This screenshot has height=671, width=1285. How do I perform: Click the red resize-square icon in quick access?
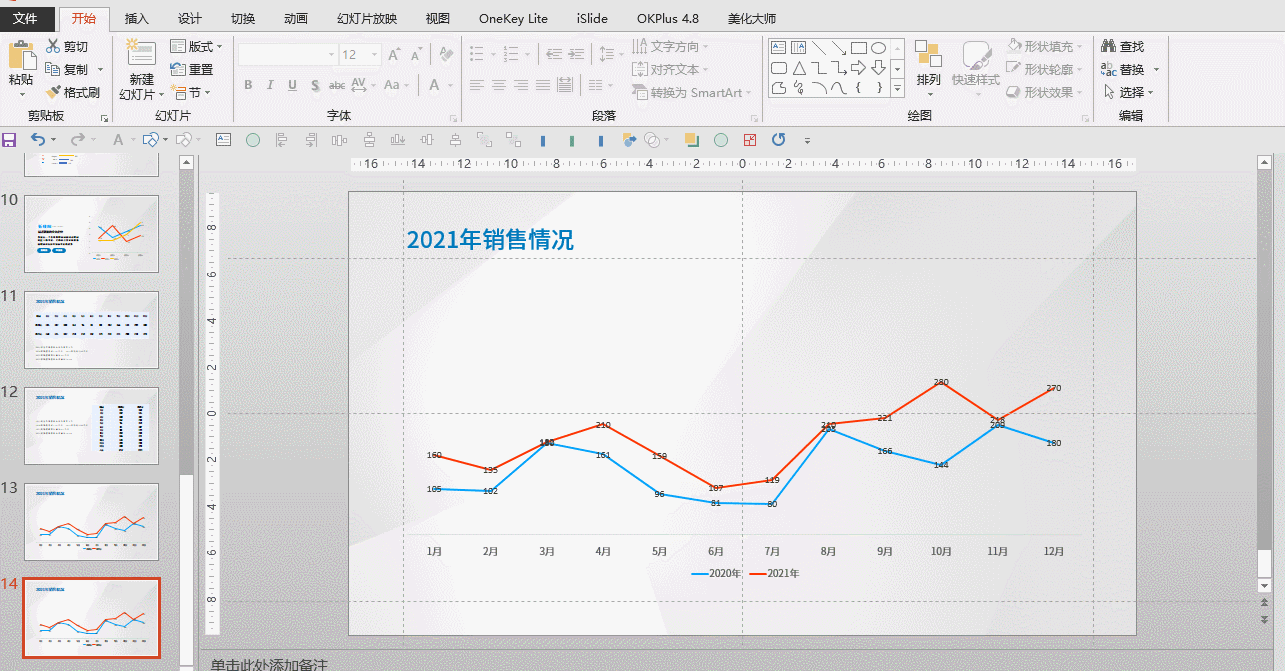(750, 140)
